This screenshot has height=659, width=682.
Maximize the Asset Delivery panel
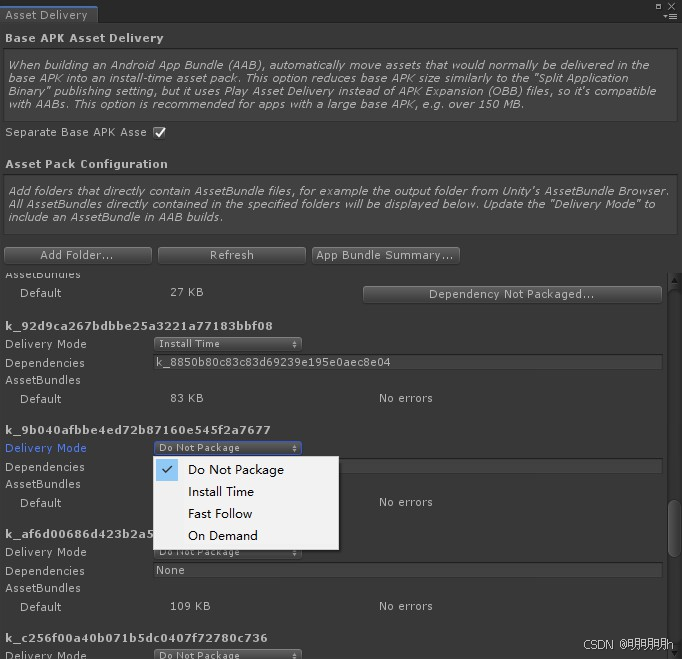pos(659,6)
